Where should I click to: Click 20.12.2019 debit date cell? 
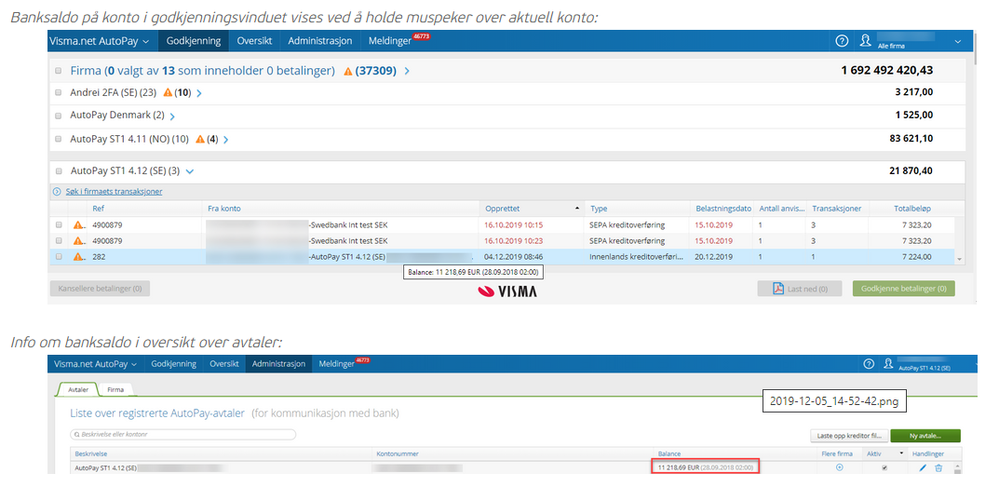pyautogui.click(x=714, y=257)
